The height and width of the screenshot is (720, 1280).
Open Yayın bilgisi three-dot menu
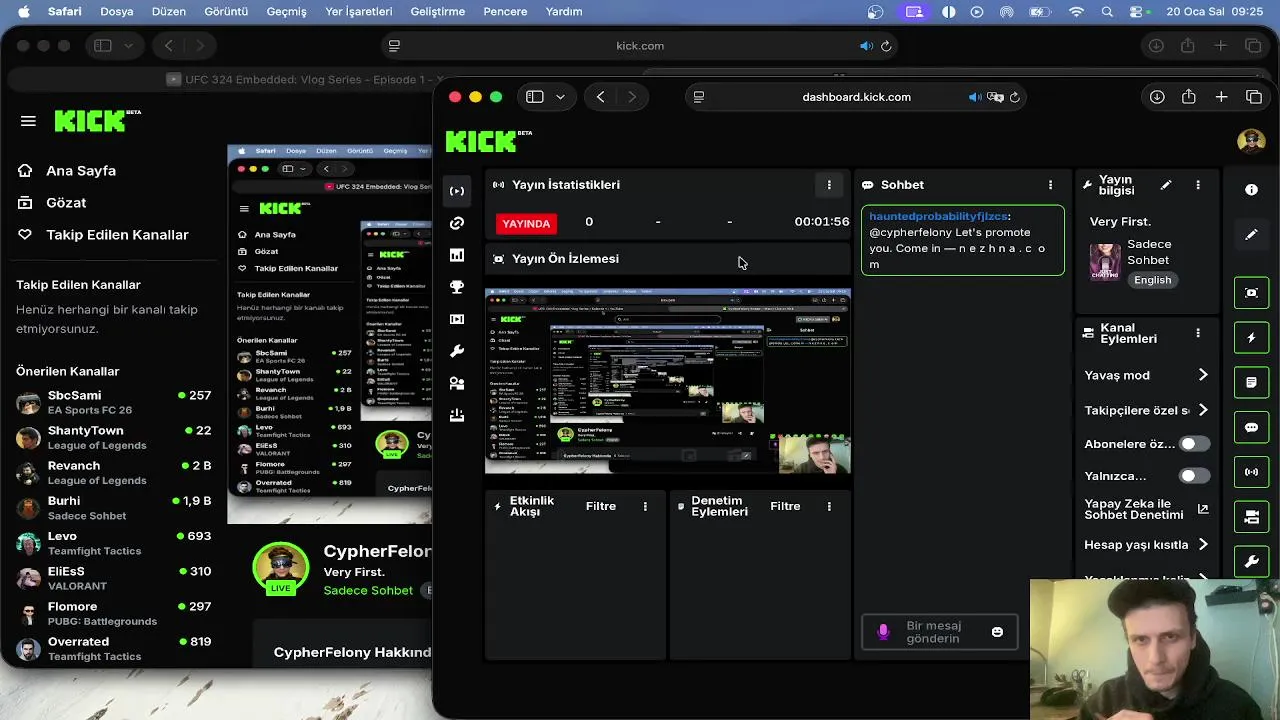tap(1198, 185)
